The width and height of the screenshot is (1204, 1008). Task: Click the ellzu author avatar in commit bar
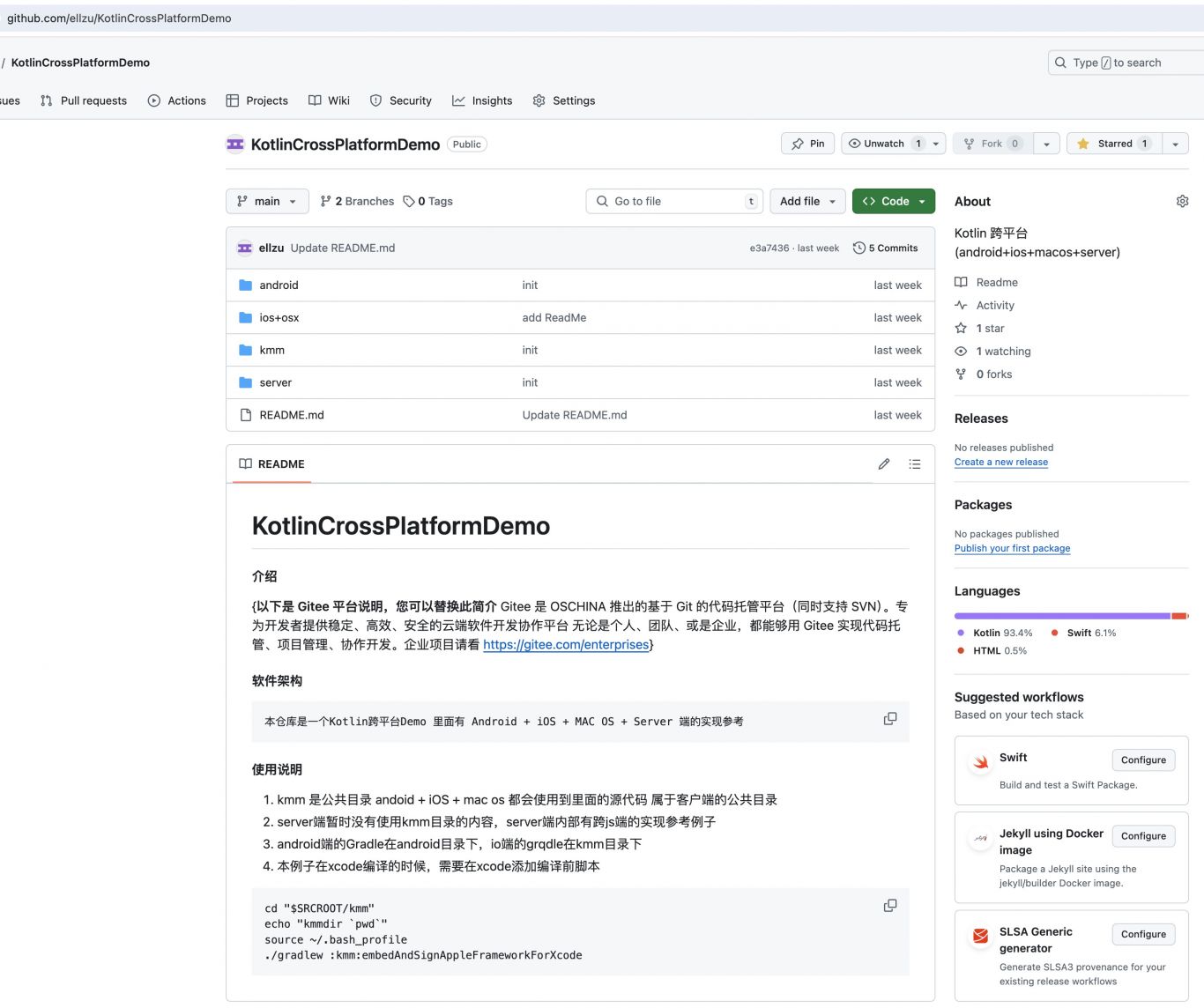click(x=245, y=248)
